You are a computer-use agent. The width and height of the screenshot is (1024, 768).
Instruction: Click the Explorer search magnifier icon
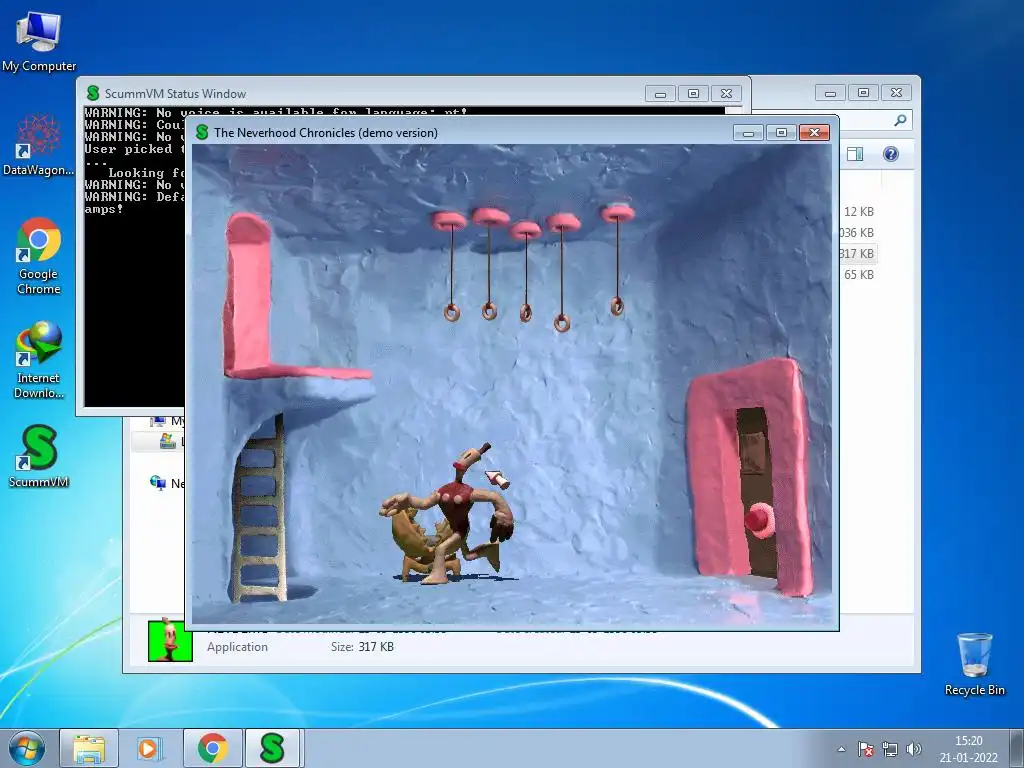tap(900, 120)
